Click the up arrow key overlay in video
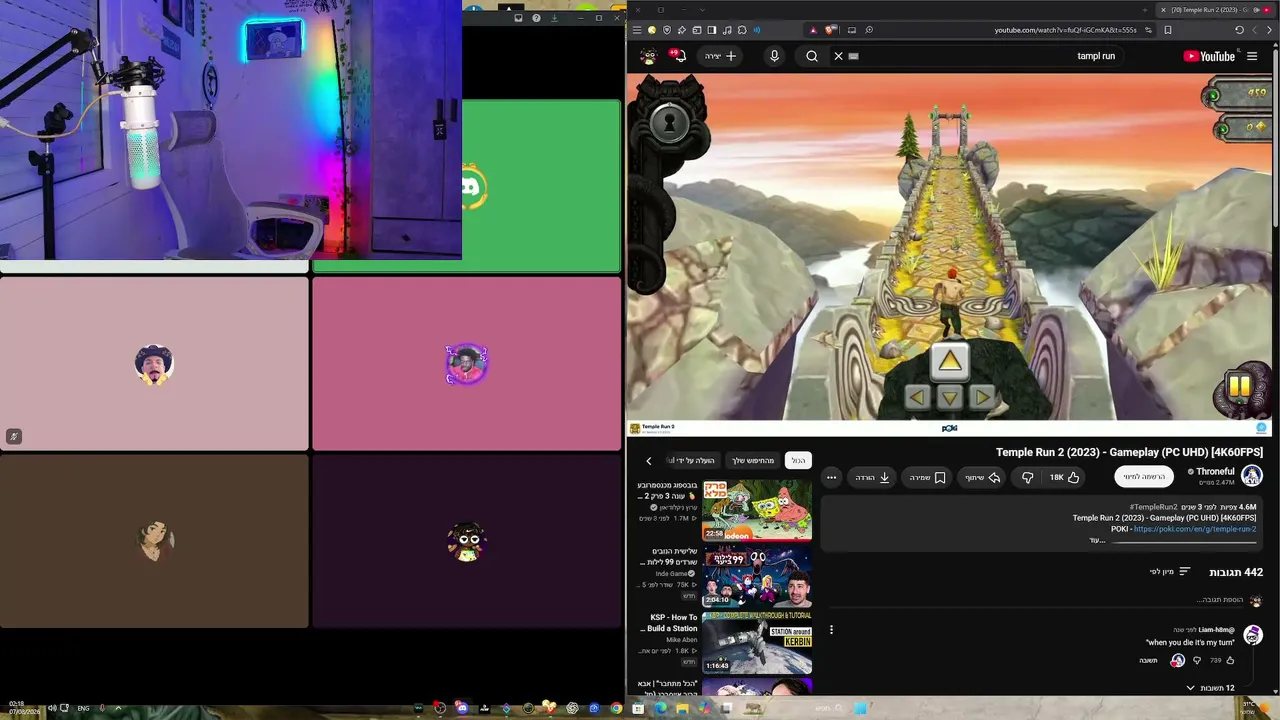The width and height of the screenshot is (1280, 720). [x=950, y=362]
